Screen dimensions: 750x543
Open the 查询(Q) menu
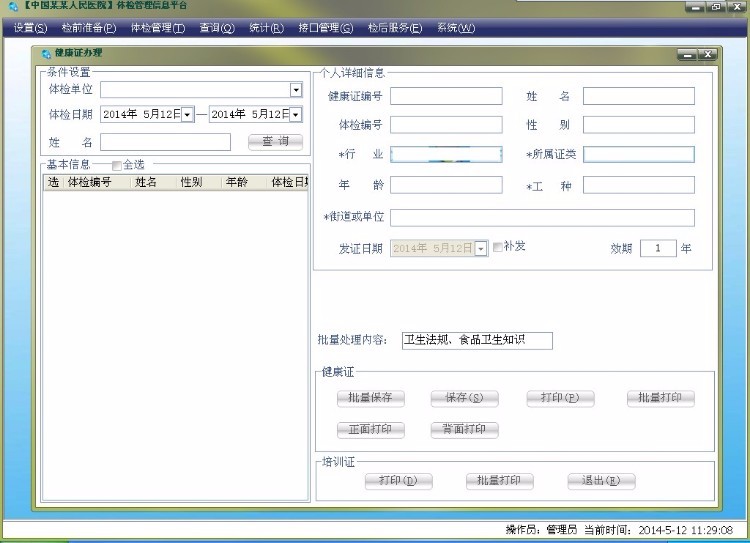(x=217, y=28)
